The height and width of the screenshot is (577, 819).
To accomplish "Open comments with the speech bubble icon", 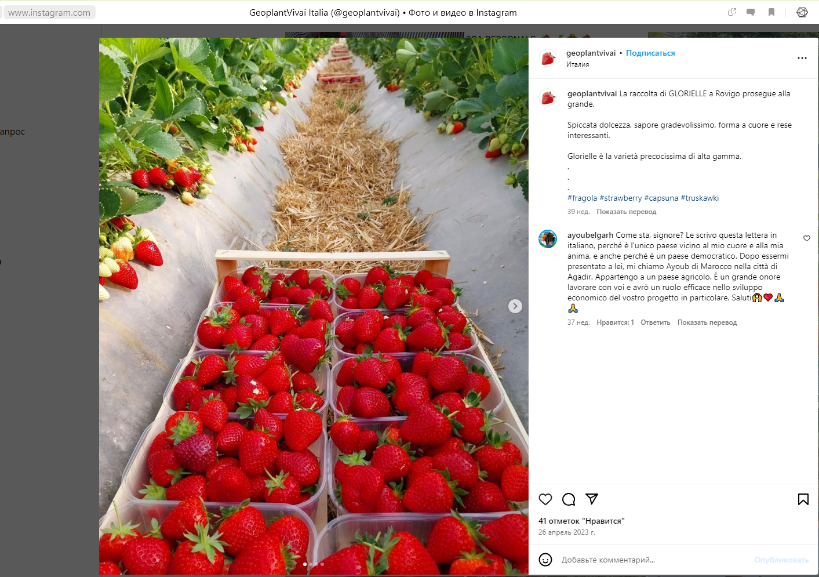I will click(568, 499).
